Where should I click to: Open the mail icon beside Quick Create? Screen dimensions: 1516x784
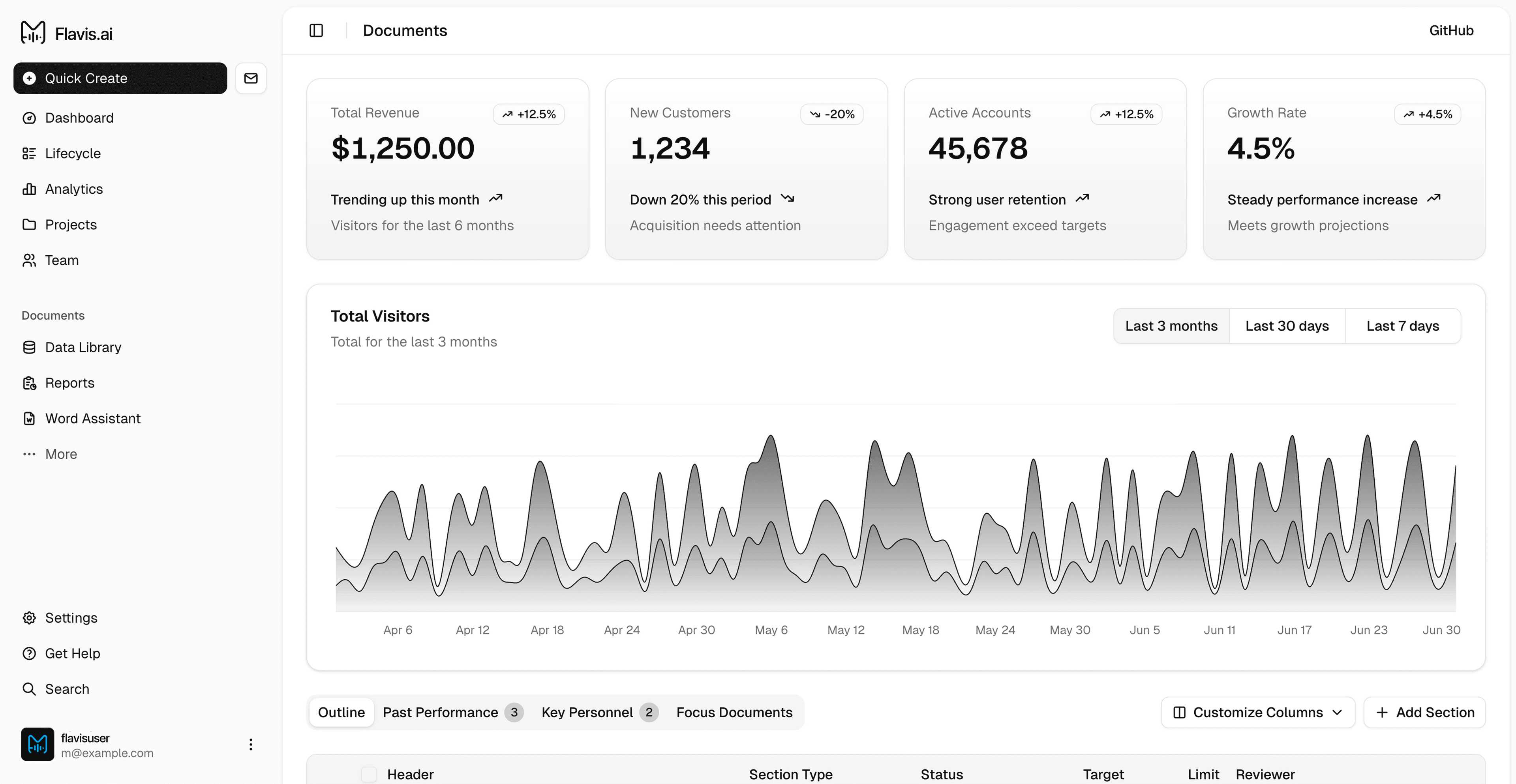[x=251, y=78]
